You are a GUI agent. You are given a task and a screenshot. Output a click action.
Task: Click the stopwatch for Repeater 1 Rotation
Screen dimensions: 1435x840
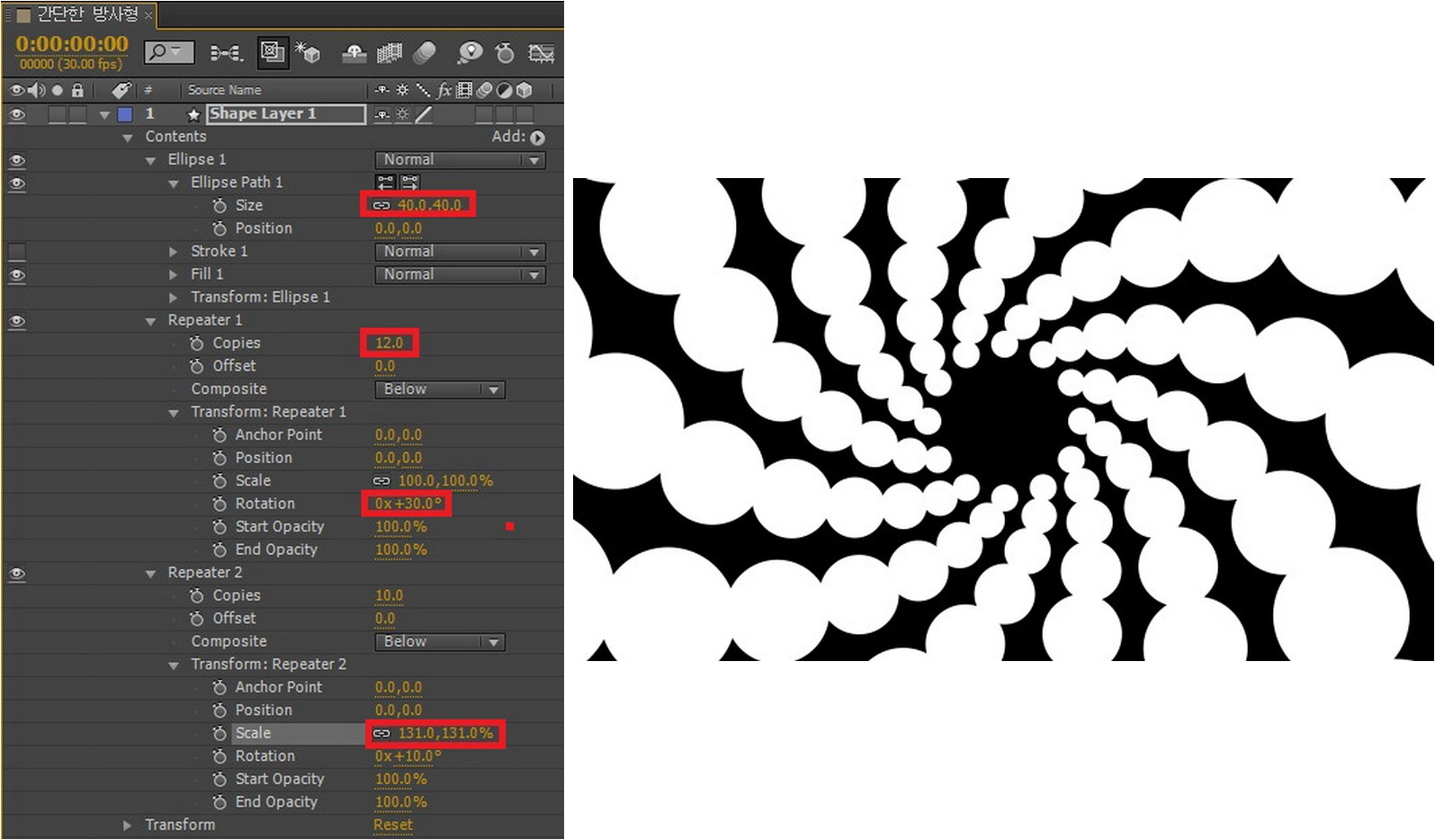coord(220,504)
